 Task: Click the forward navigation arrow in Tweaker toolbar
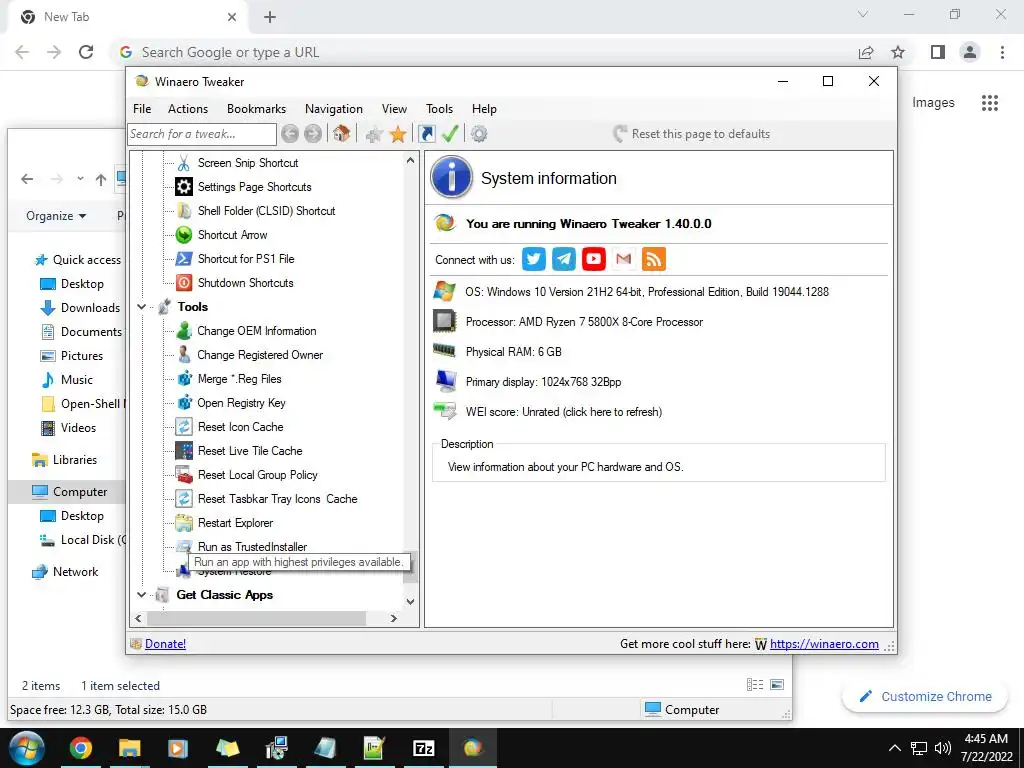pos(313,134)
